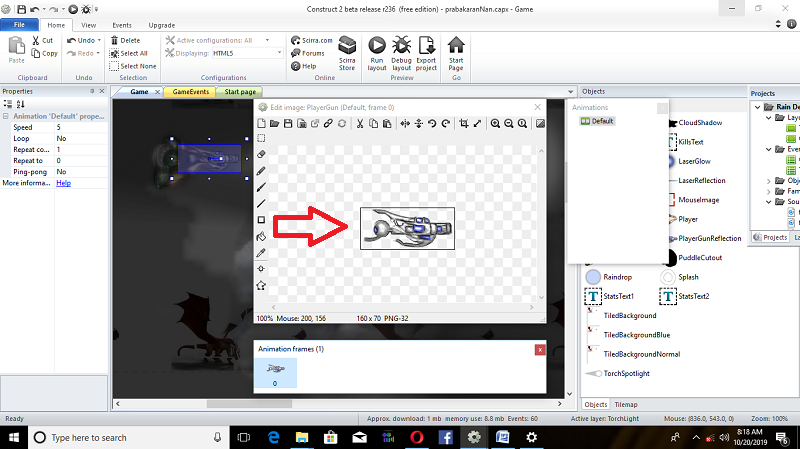Select the rectangle select tool

coord(261,138)
